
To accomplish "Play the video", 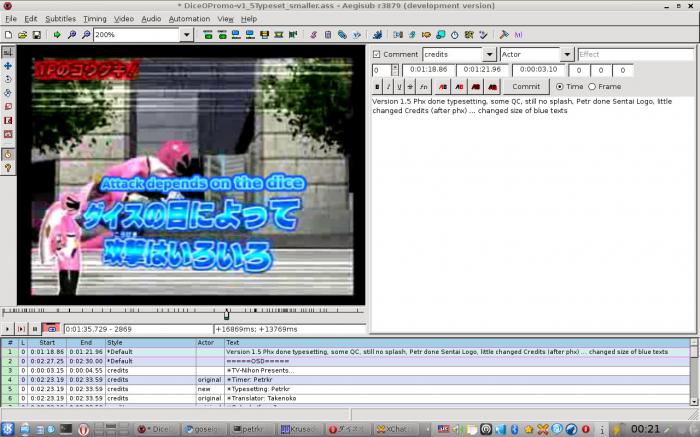I will 7,329.
